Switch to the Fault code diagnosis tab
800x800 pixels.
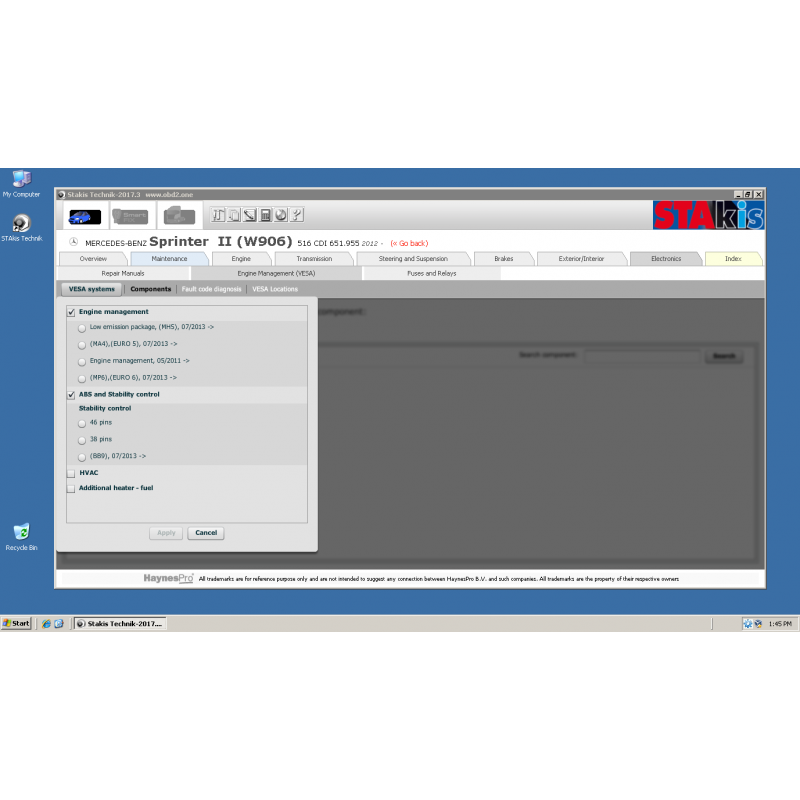211,289
